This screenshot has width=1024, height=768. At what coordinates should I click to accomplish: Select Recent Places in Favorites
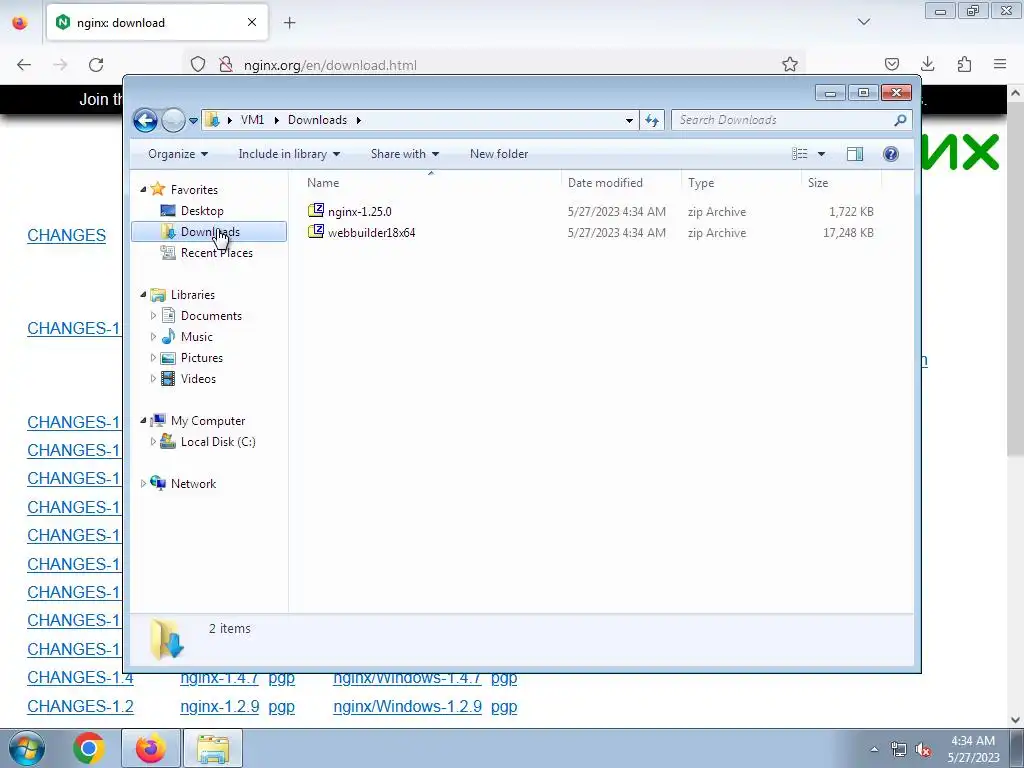[216, 253]
